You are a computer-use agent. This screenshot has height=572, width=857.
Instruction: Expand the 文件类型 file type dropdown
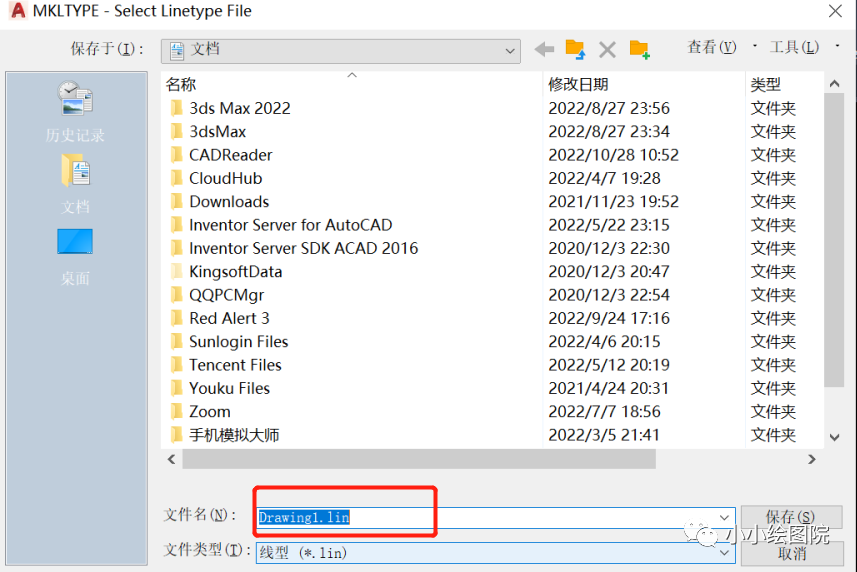[724, 553]
